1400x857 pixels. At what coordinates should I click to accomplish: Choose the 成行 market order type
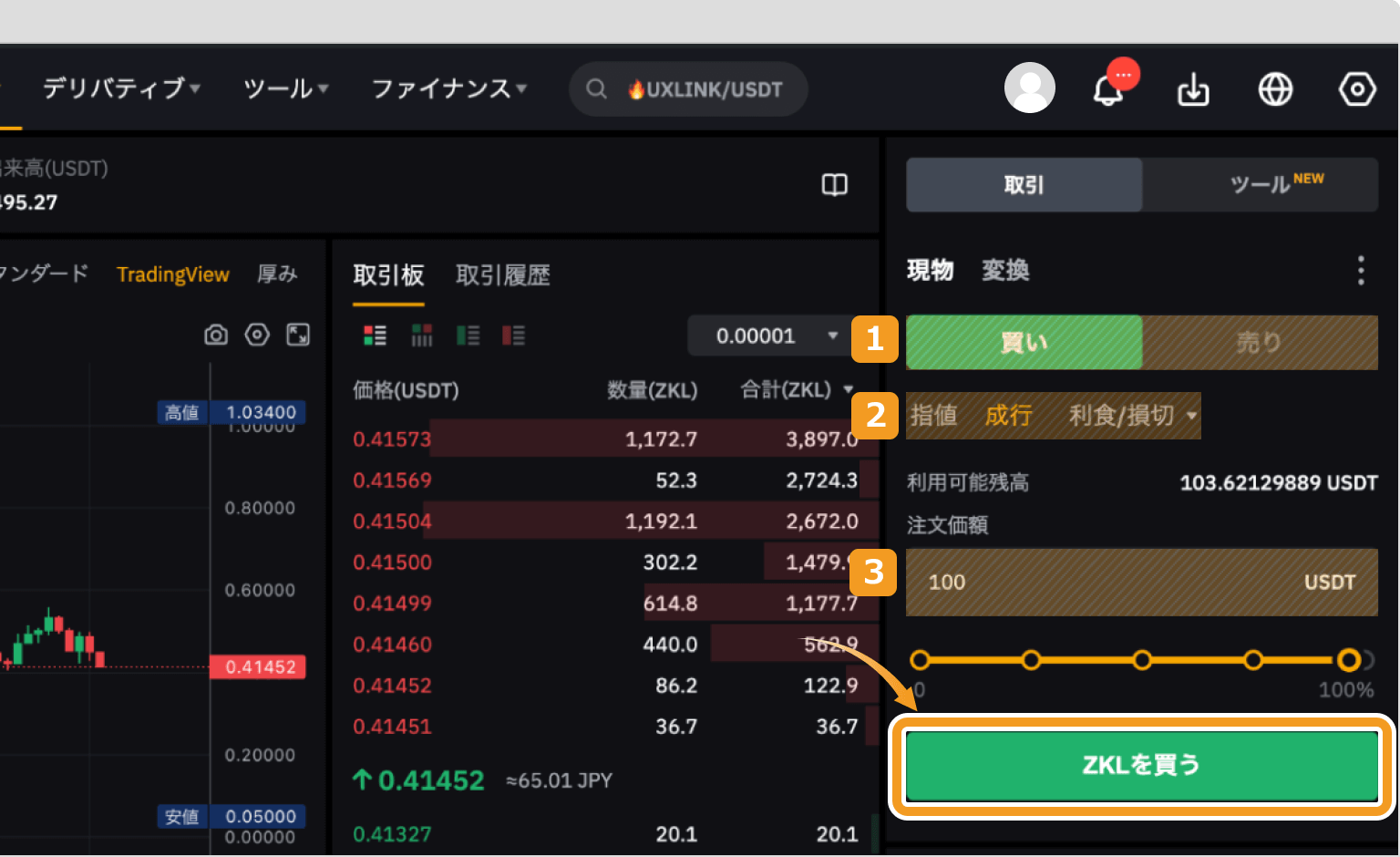pyautogui.click(x=1009, y=416)
